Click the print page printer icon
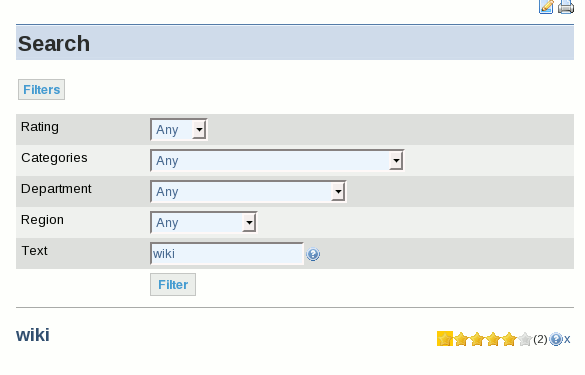Screen dimensions: 585x375 click(566, 6)
